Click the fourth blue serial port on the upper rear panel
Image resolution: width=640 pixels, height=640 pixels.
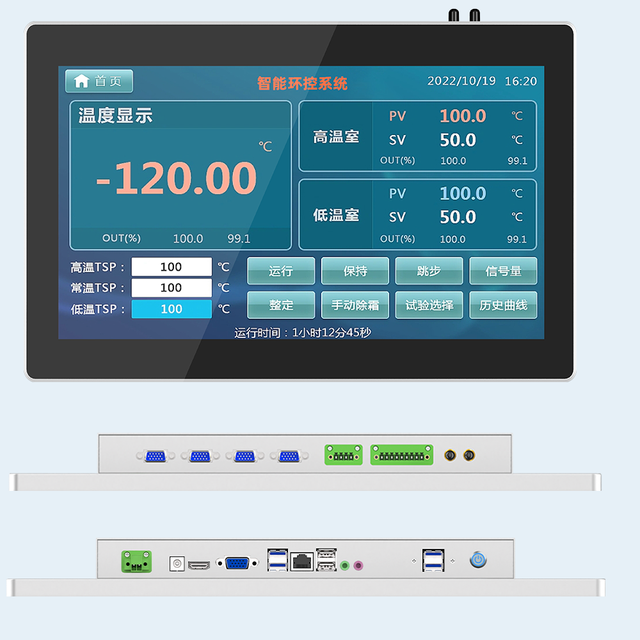click(289, 456)
